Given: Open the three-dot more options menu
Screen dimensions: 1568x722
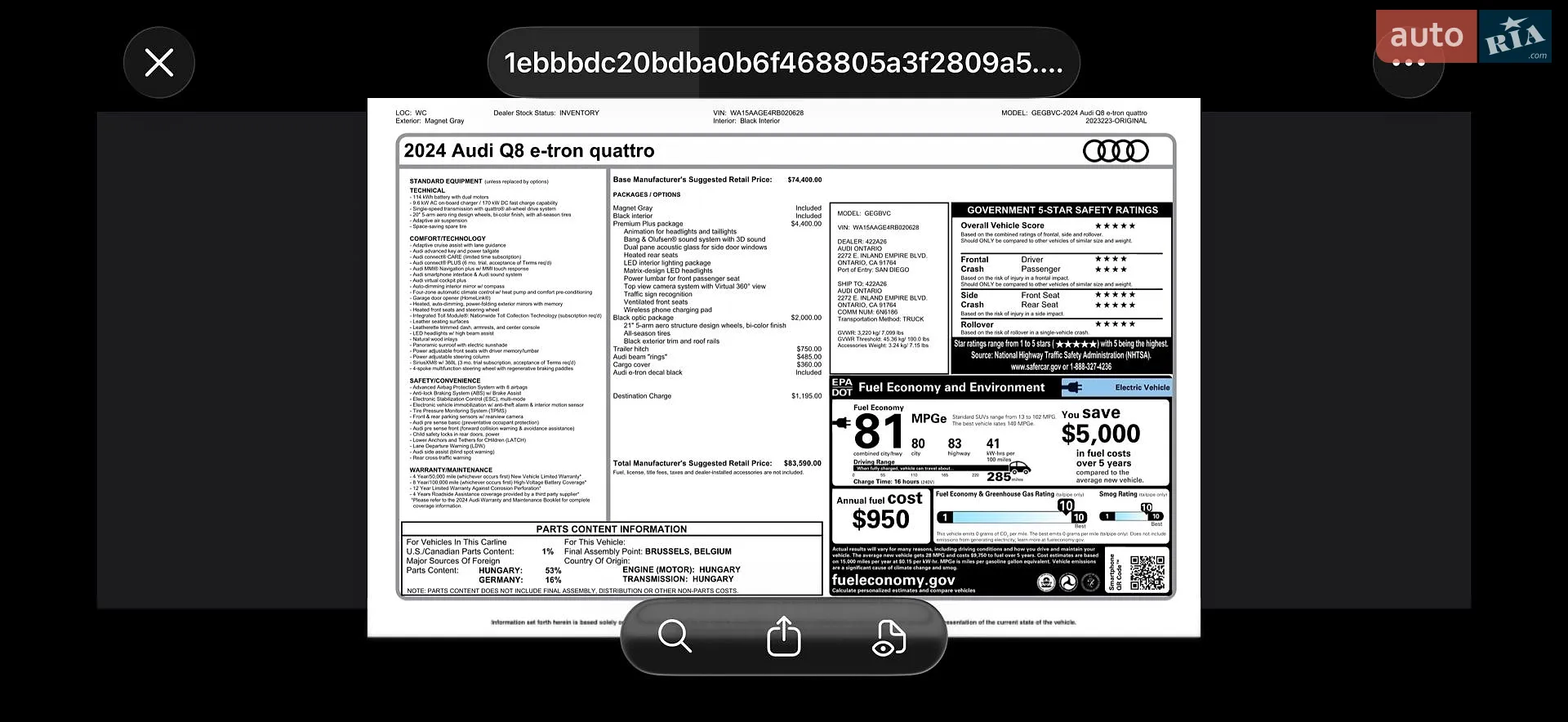Looking at the screenshot, I should (x=1408, y=63).
